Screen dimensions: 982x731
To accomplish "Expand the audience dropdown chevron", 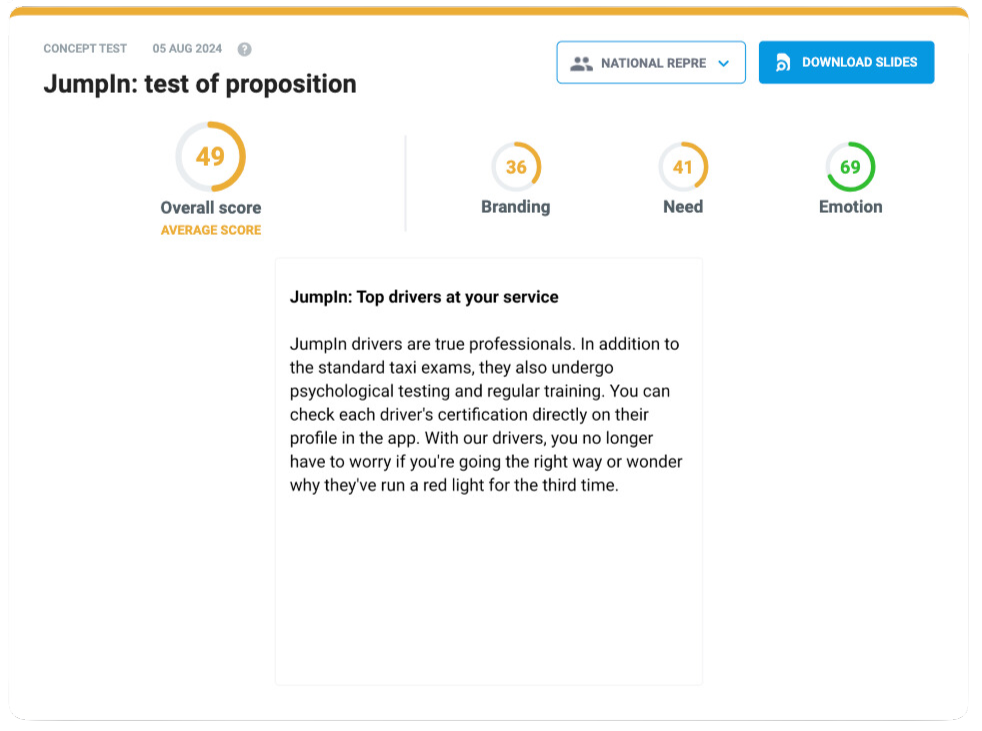I will tap(724, 63).
